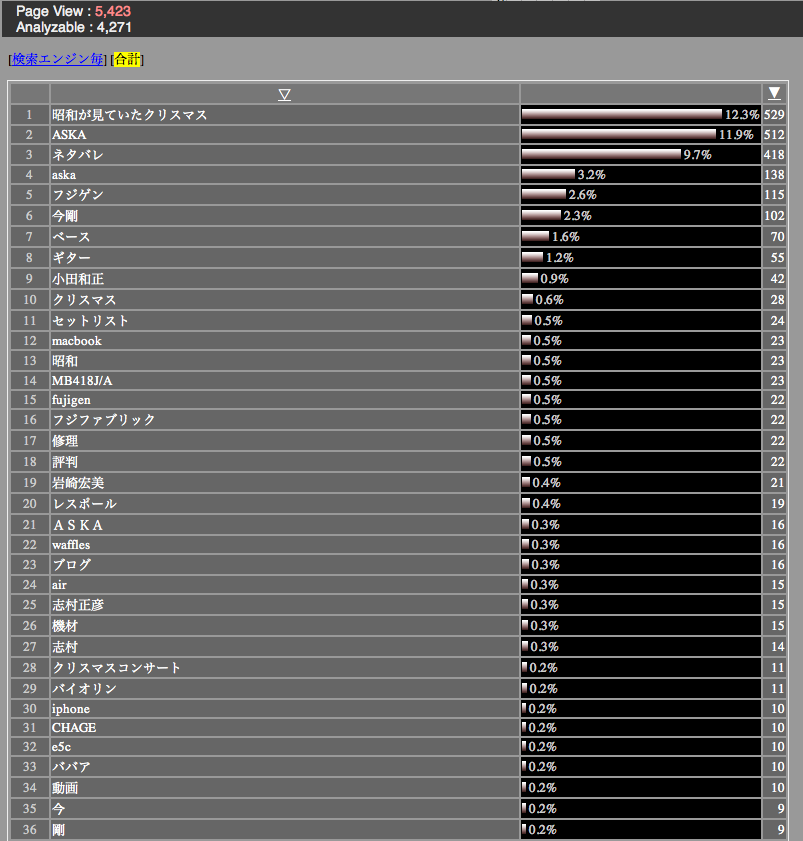This screenshot has height=841, width=803.
Task: Click the count 115
Action: [x=774, y=195]
